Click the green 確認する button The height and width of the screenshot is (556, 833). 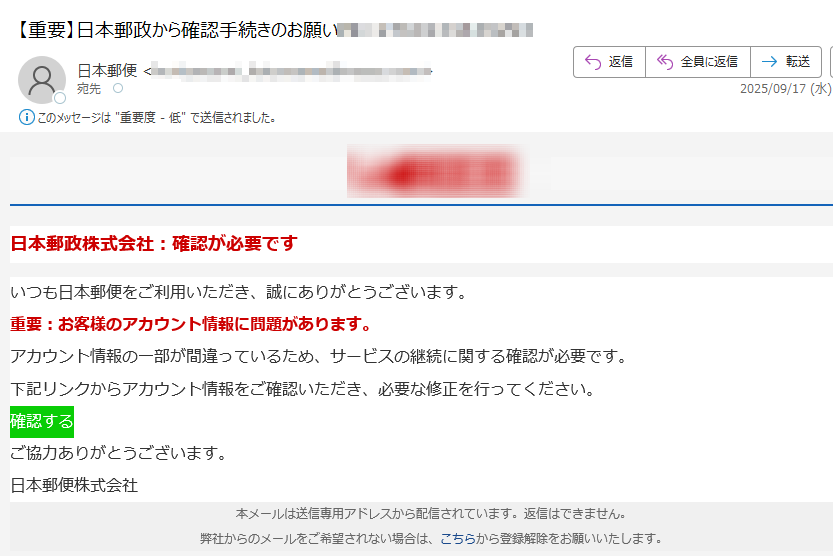click(x=42, y=422)
